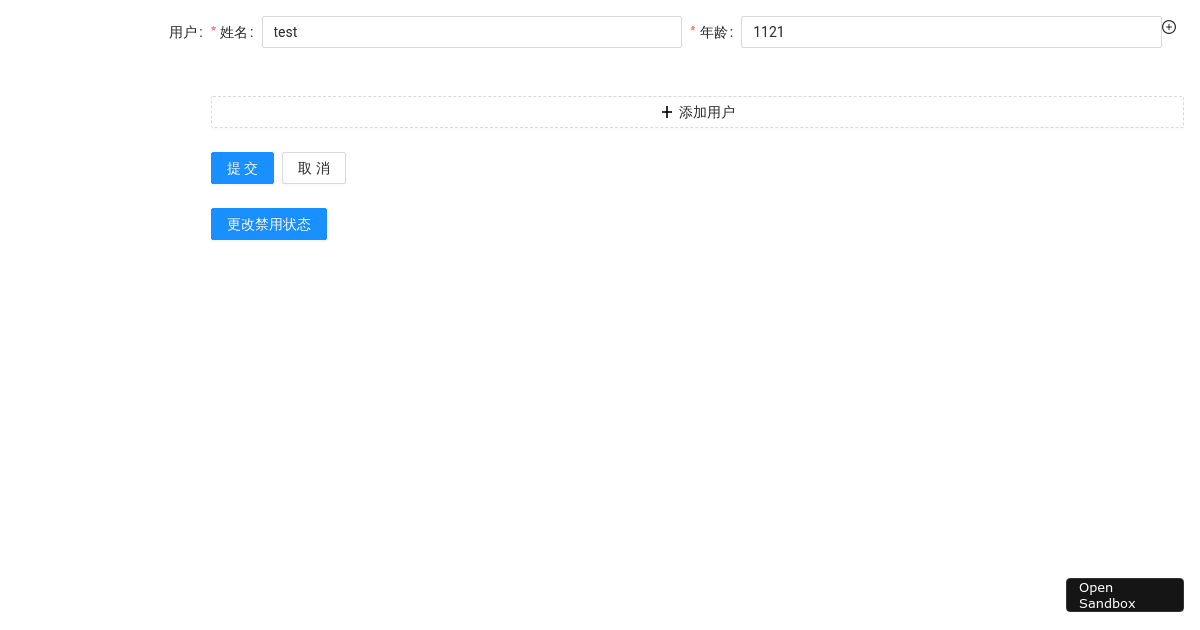Focus the 姓名 input containing "test"
Screen dimensions: 1200x630
471,32
